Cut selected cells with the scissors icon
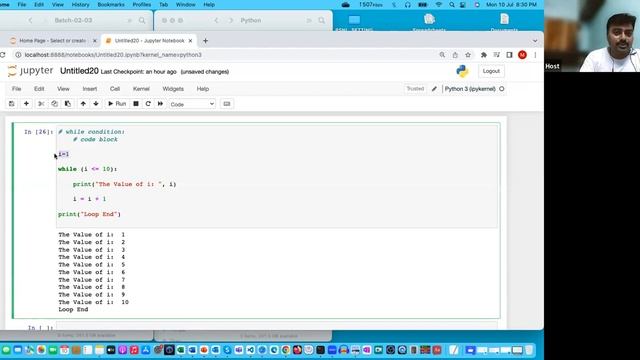The image size is (640, 360). coord(41,104)
